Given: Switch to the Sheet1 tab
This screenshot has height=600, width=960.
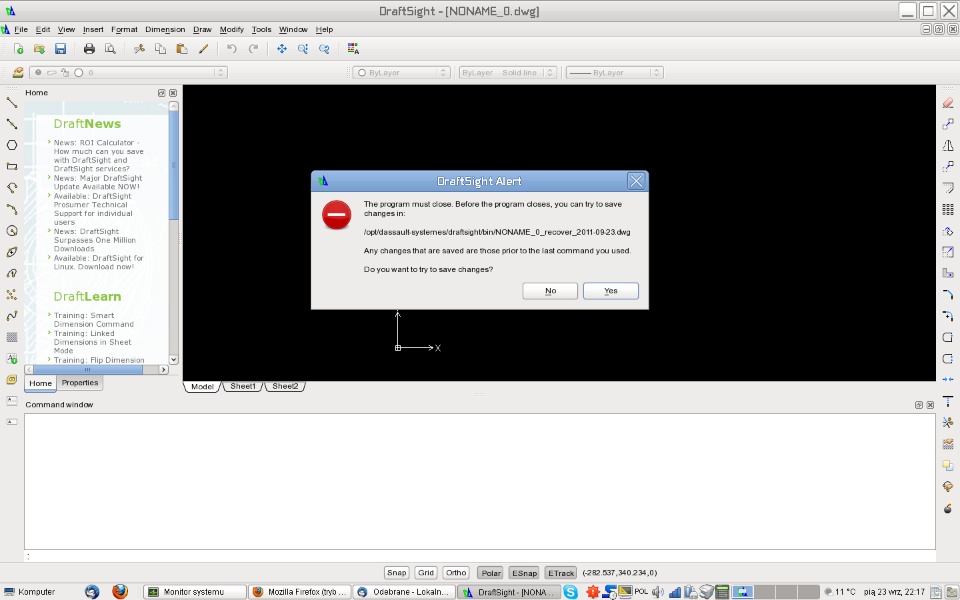Looking at the screenshot, I should pos(243,386).
